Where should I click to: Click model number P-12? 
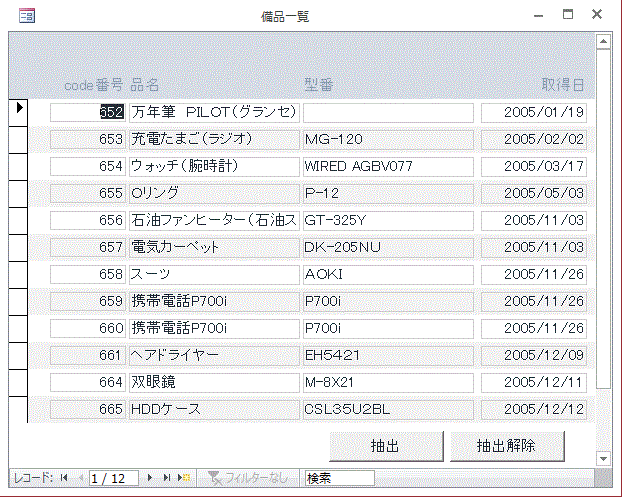pos(388,193)
